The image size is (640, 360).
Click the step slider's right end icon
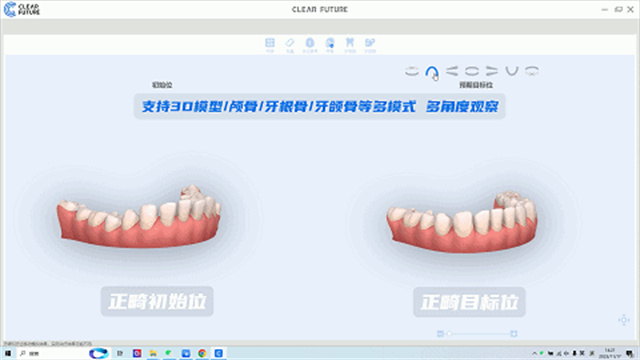(x=514, y=333)
